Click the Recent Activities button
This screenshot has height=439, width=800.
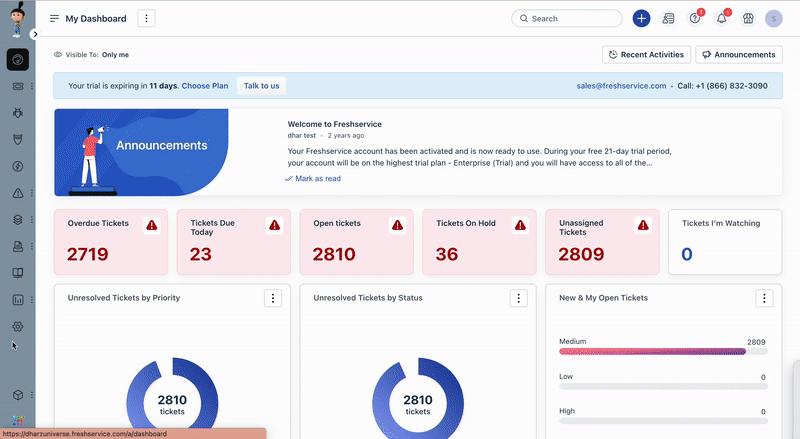(x=646, y=55)
